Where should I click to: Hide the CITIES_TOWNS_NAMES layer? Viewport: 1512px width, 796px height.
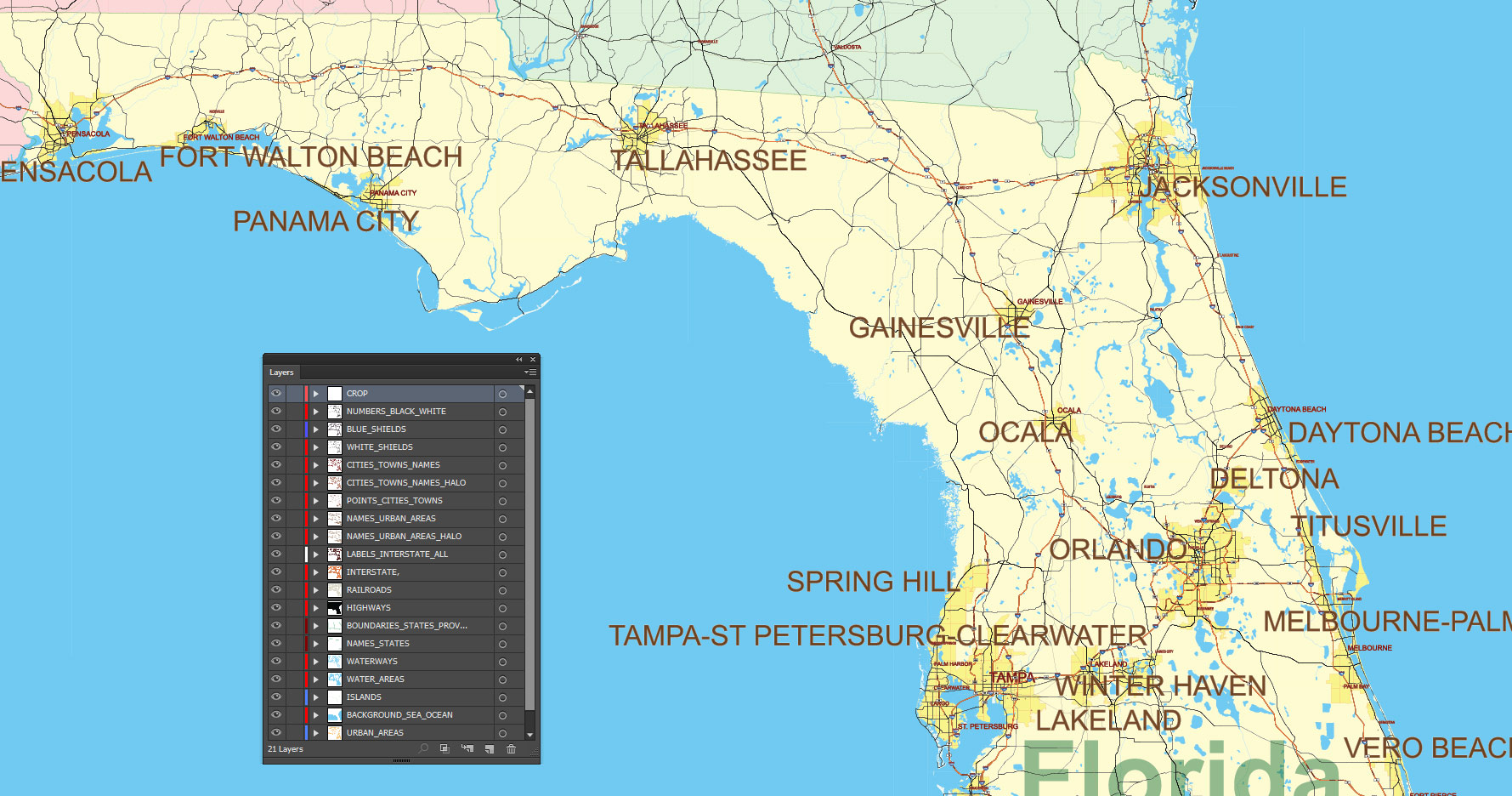(276, 464)
